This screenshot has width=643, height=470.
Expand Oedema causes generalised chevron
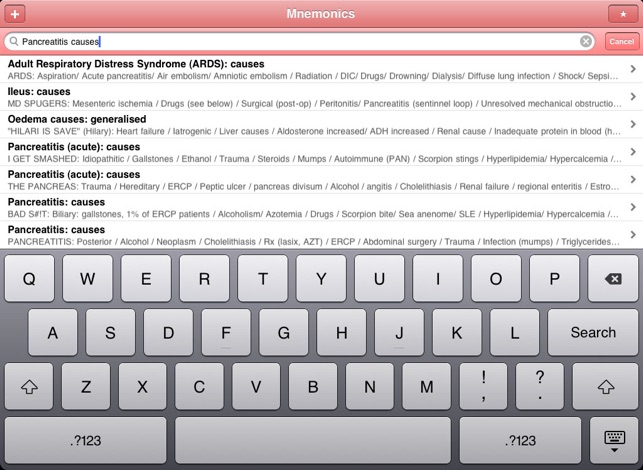pos(632,124)
